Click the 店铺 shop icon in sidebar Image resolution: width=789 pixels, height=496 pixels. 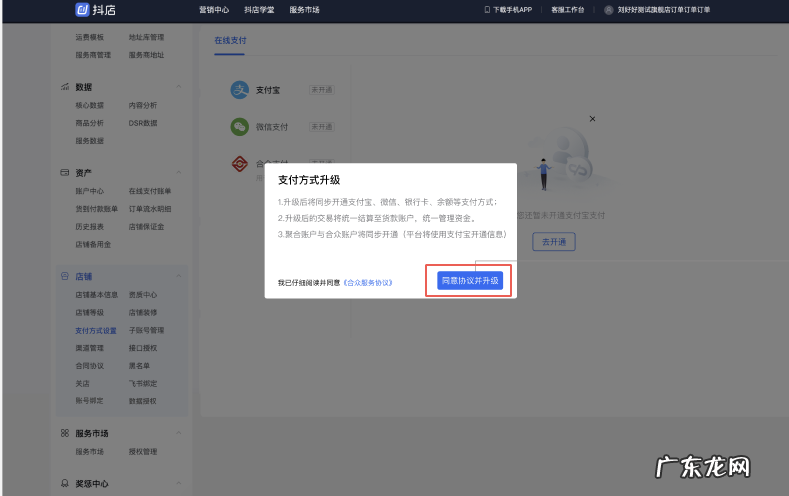[64, 276]
